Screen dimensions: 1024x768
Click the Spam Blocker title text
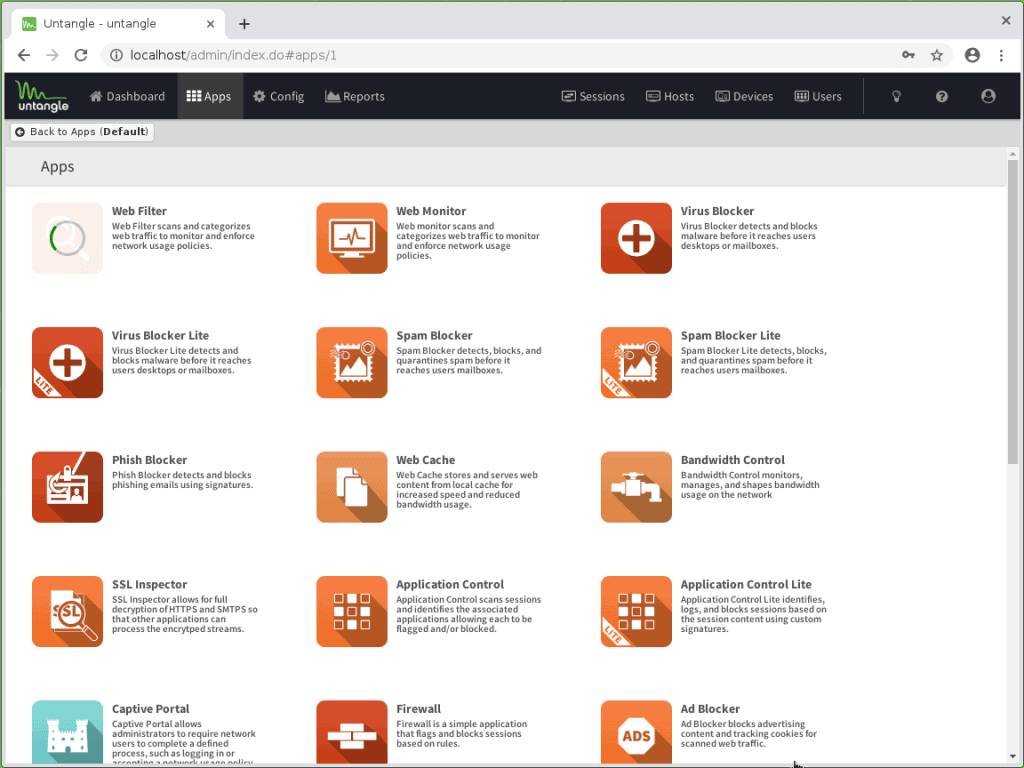[434, 336]
